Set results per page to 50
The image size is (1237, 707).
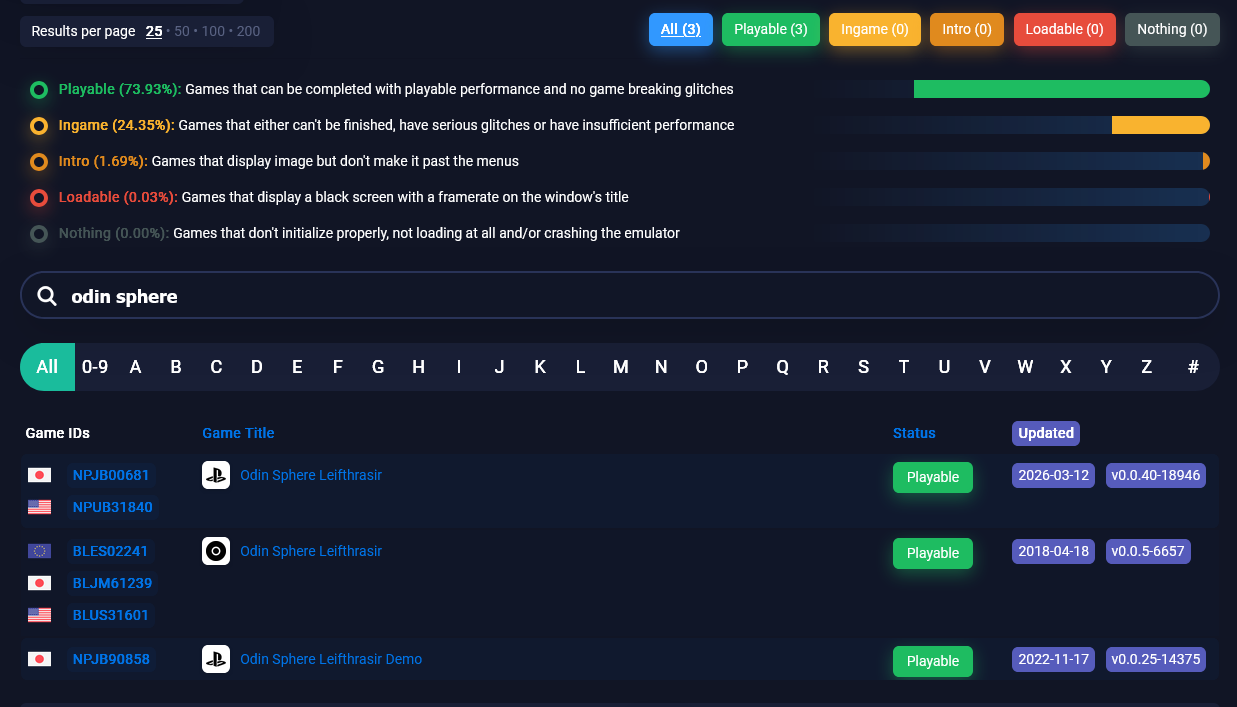pos(182,31)
